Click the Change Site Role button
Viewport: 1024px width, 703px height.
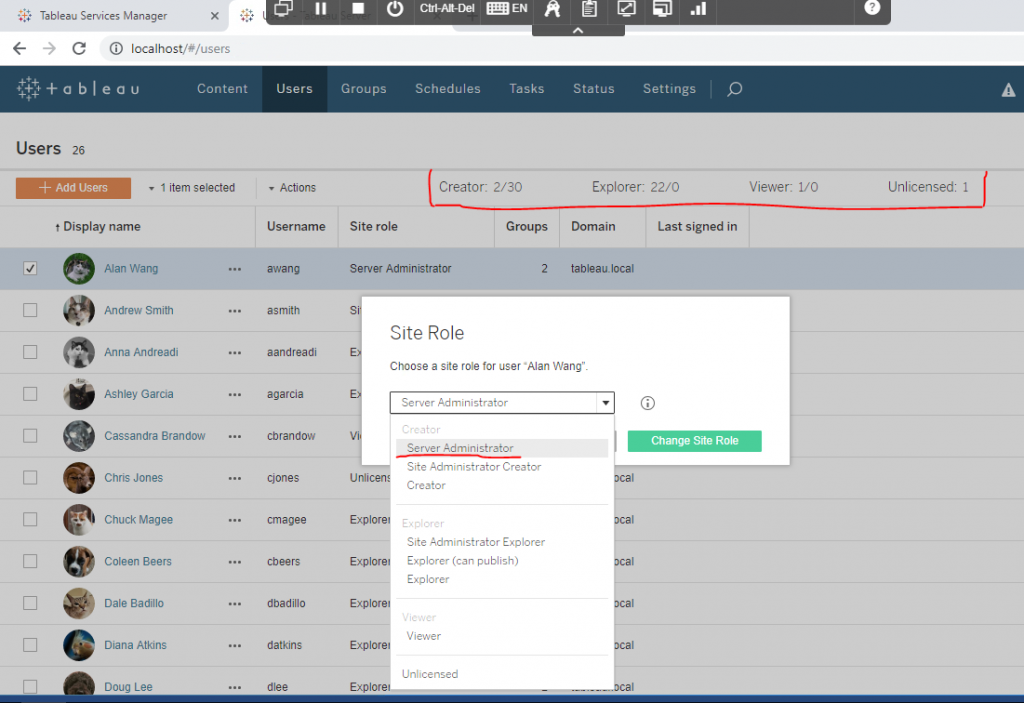(694, 440)
